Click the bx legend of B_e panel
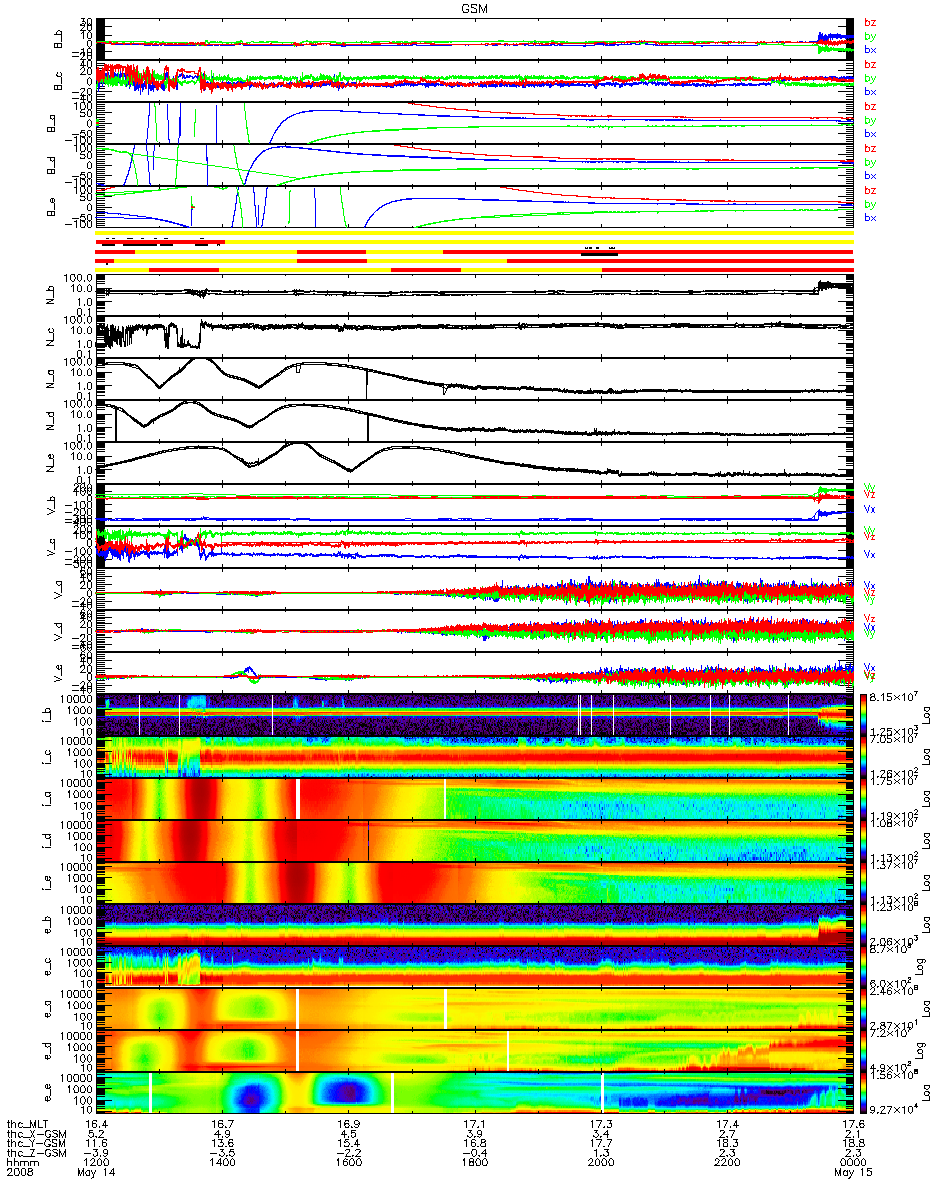The height and width of the screenshot is (1200, 930). [x=870, y=217]
